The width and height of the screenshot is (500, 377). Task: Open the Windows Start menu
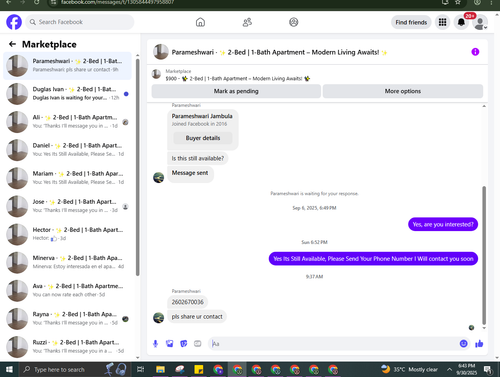[9, 369]
